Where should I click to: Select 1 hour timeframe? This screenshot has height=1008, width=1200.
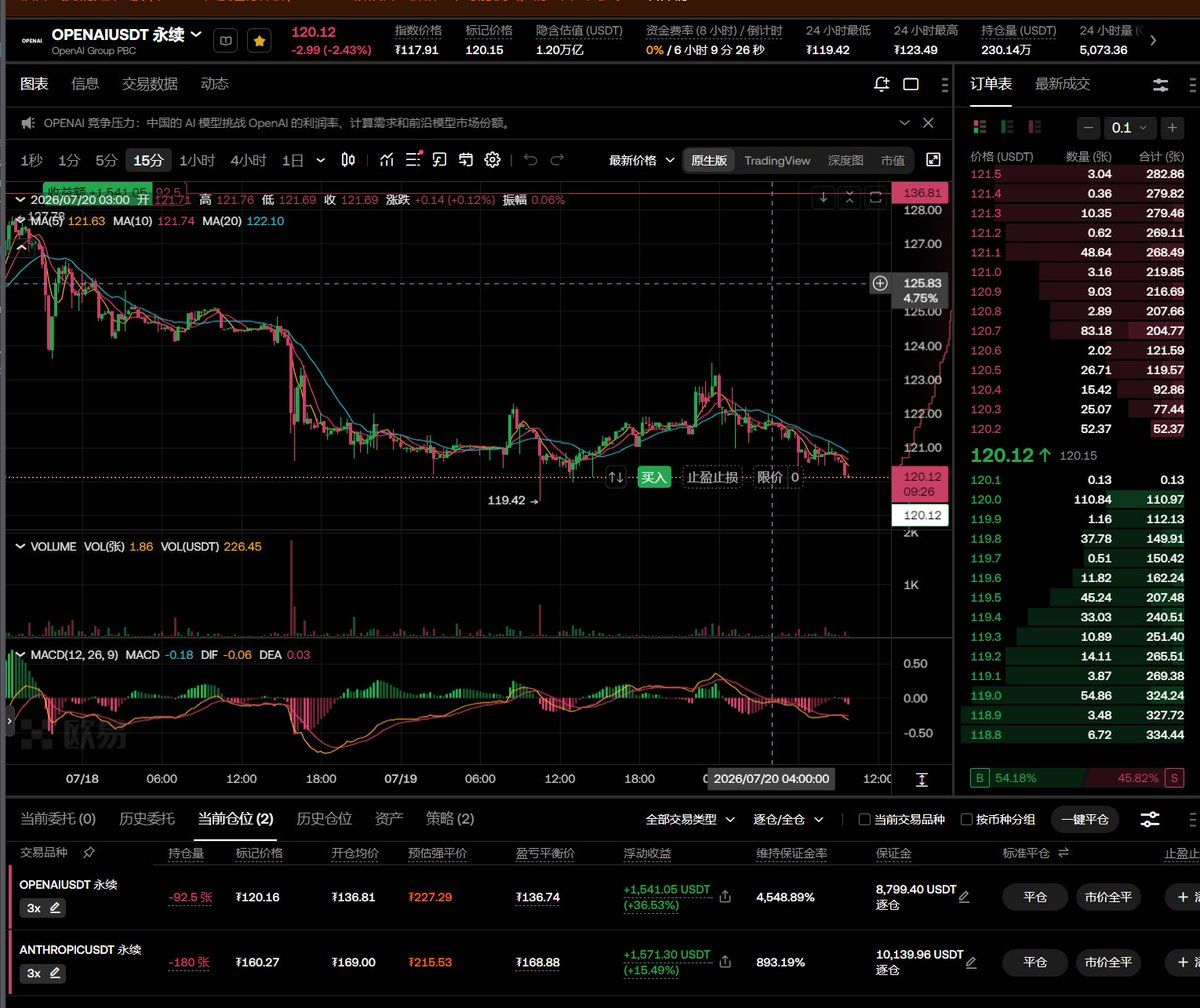197,160
